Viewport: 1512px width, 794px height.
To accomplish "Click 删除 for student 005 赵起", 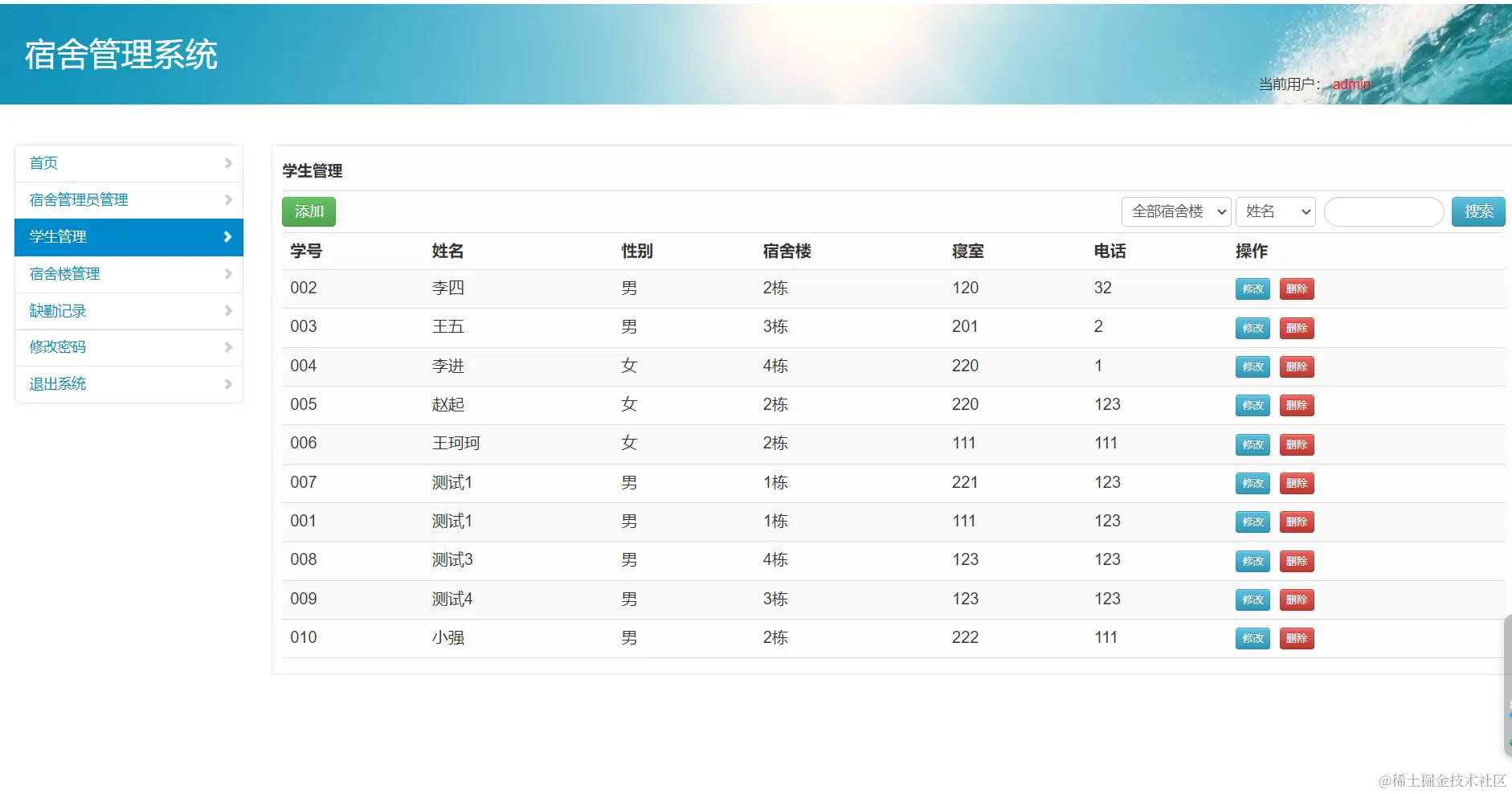I will 1297,405.
